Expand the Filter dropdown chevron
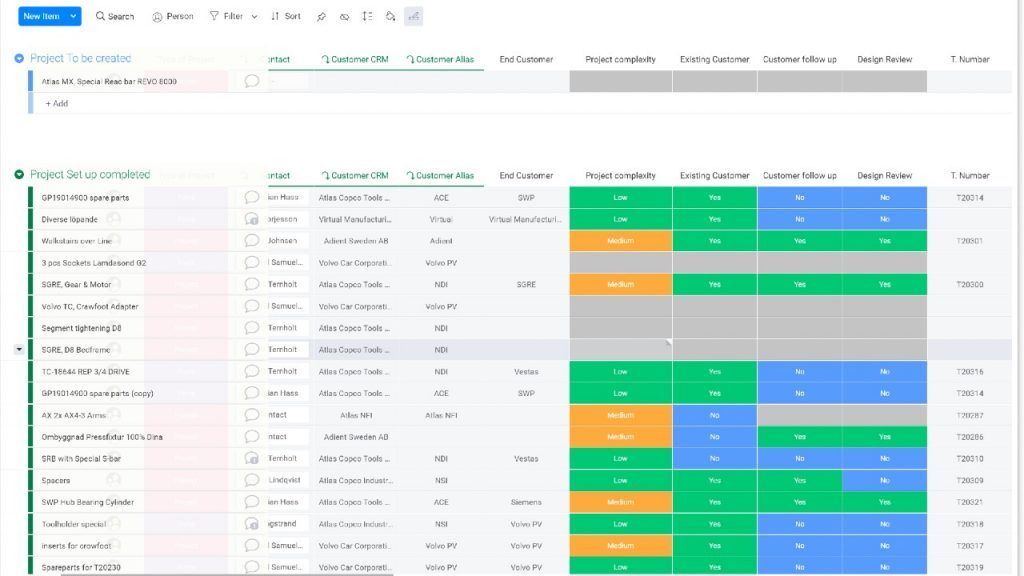Image resolution: width=1024 pixels, height=576 pixels. coord(255,16)
